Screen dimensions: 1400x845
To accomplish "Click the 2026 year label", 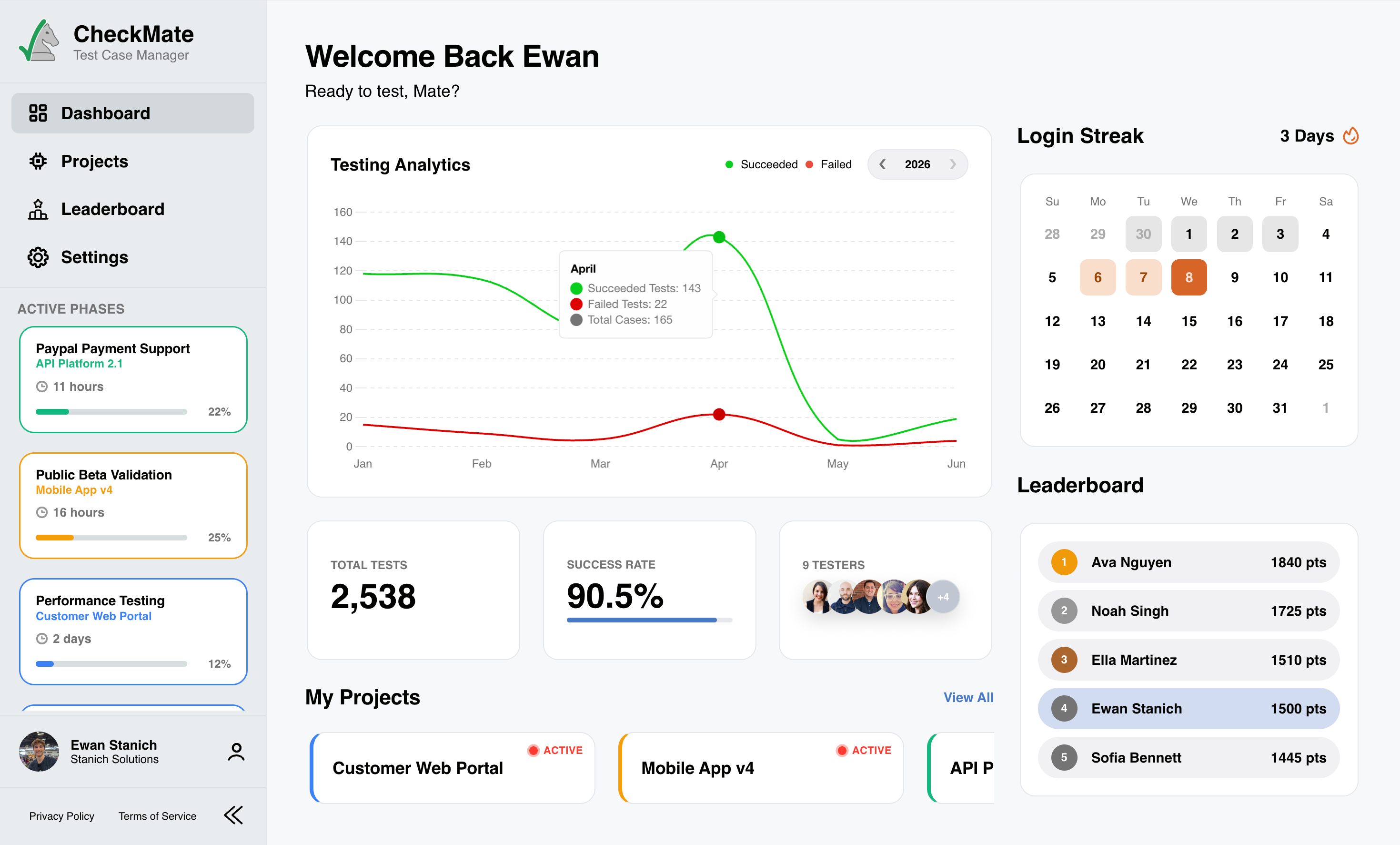I will (917, 164).
